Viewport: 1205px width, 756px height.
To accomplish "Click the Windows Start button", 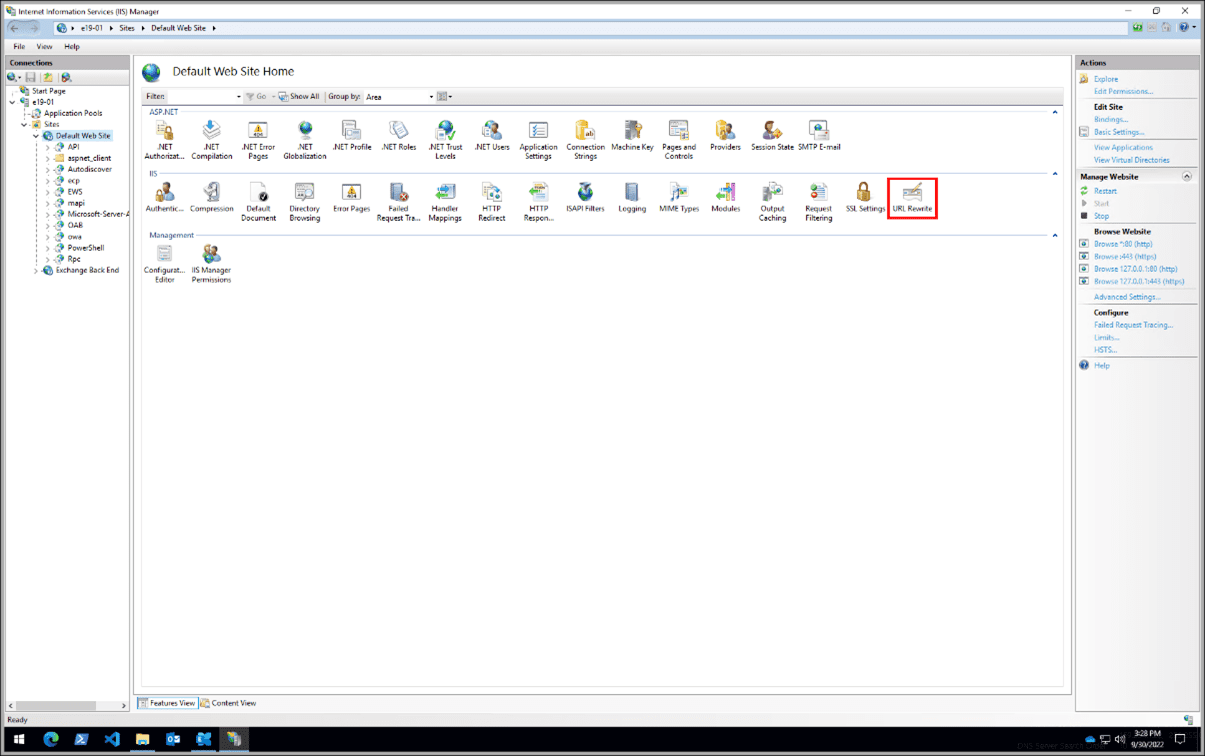I will (19, 739).
